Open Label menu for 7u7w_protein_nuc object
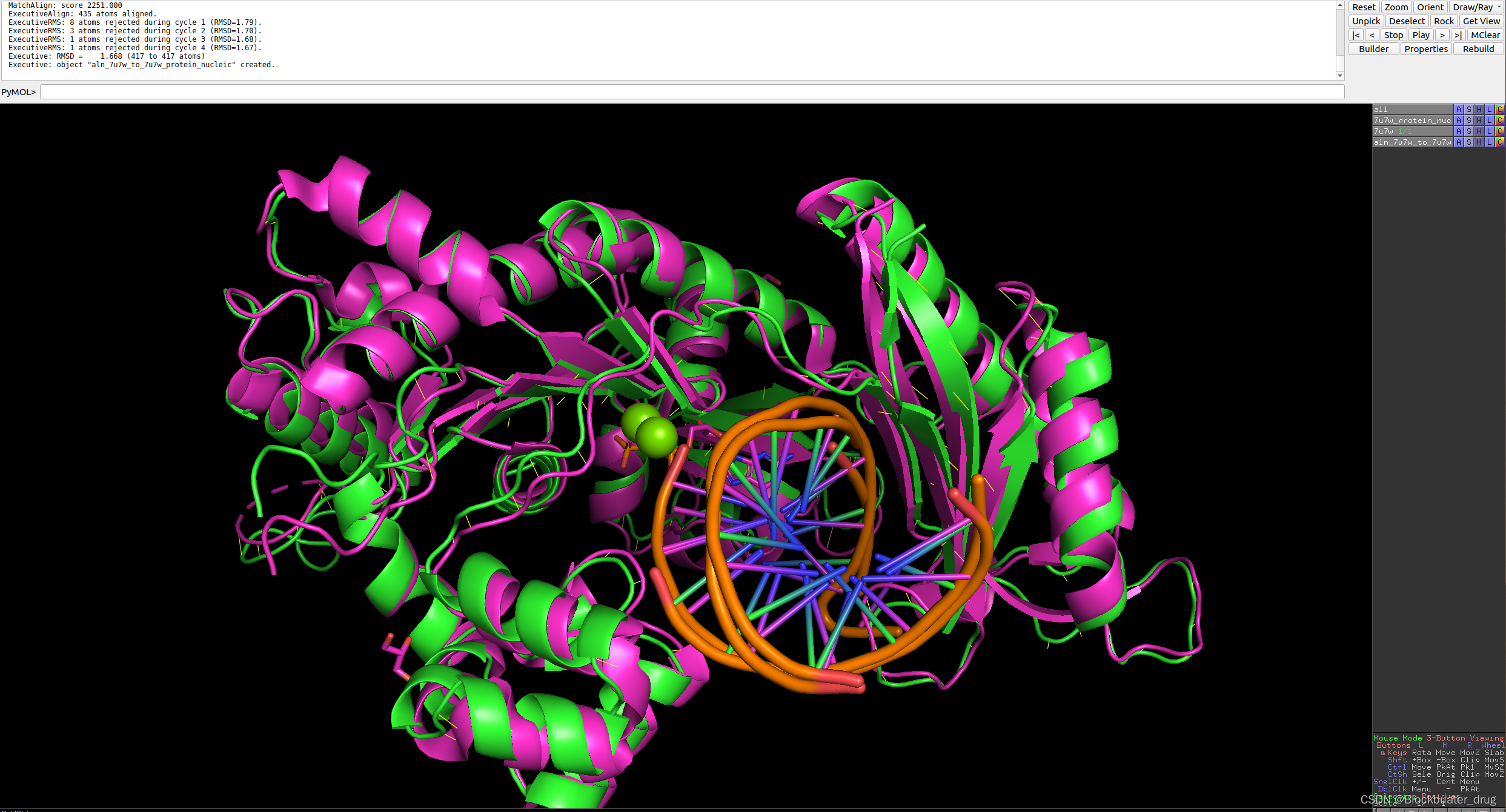1506x812 pixels. click(x=1490, y=120)
